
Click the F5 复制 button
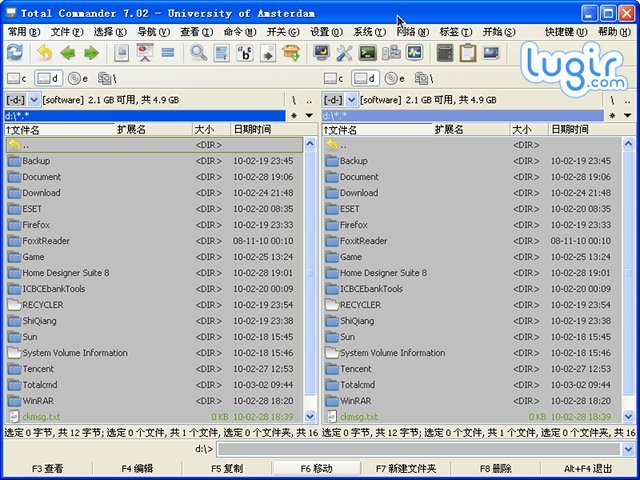click(x=227, y=469)
